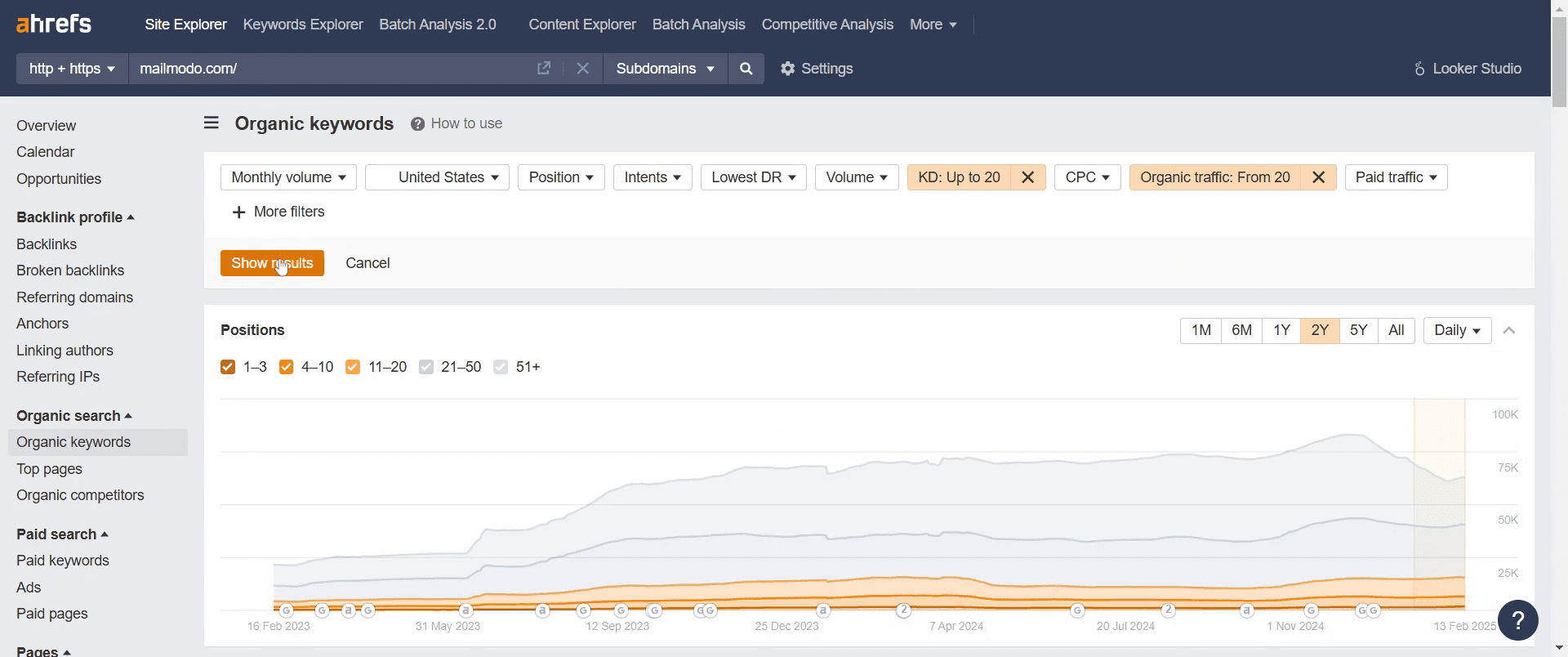Collapse the Backlink profile sidebar section
Viewport: 1568px width, 657px height.
[75, 217]
